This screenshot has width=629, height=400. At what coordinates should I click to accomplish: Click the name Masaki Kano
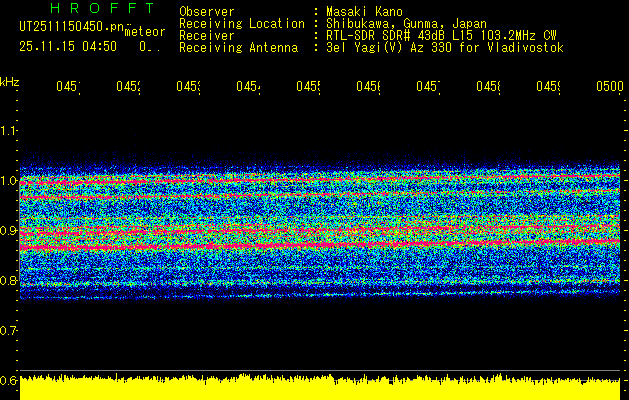pyautogui.click(x=364, y=11)
